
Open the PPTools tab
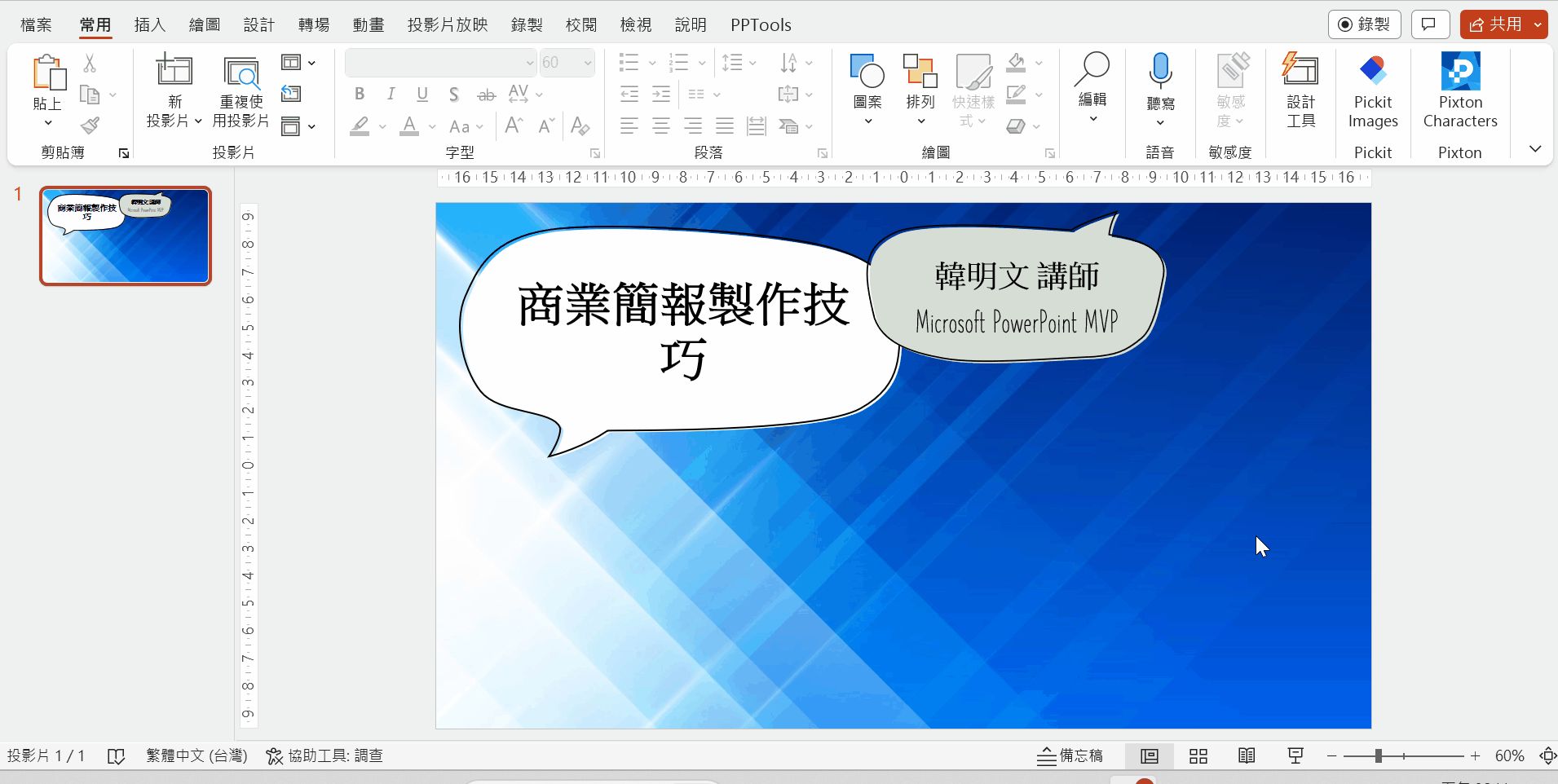(761, 25)
